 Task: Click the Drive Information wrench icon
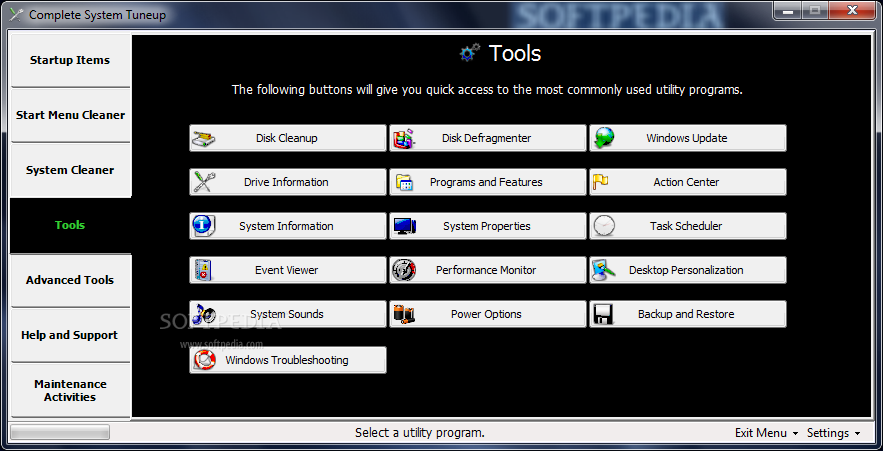(x=204, y=182)
